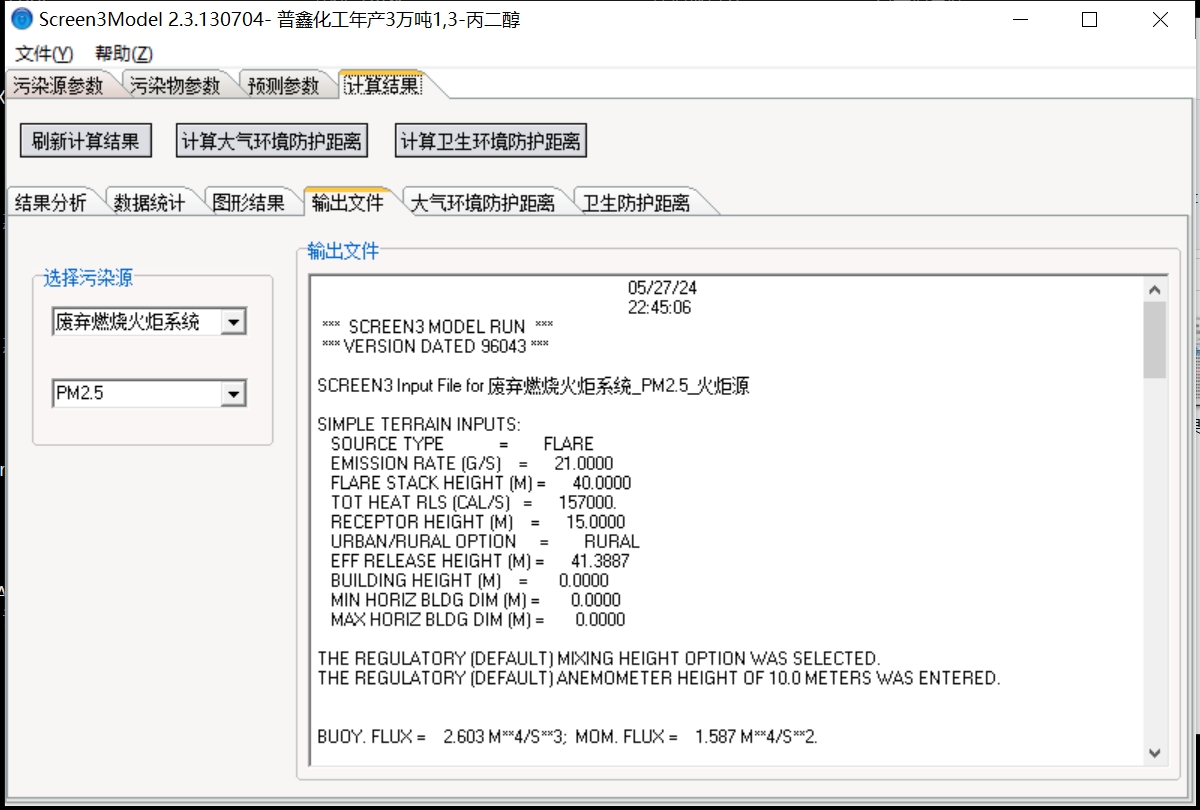Click the URBAN/RURAL OPTION line
This screenshot has height=810, width=1200.
pos(485,541)
